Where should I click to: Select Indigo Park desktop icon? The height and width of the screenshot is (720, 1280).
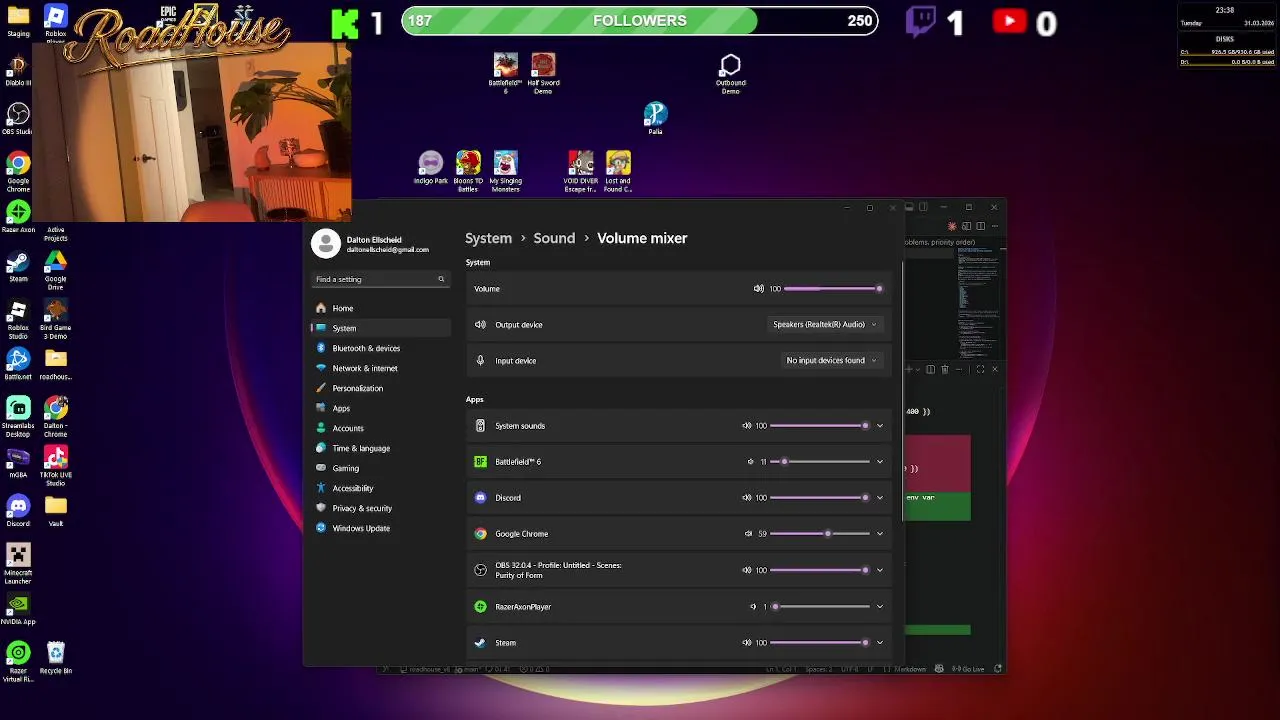coord(431,168)
